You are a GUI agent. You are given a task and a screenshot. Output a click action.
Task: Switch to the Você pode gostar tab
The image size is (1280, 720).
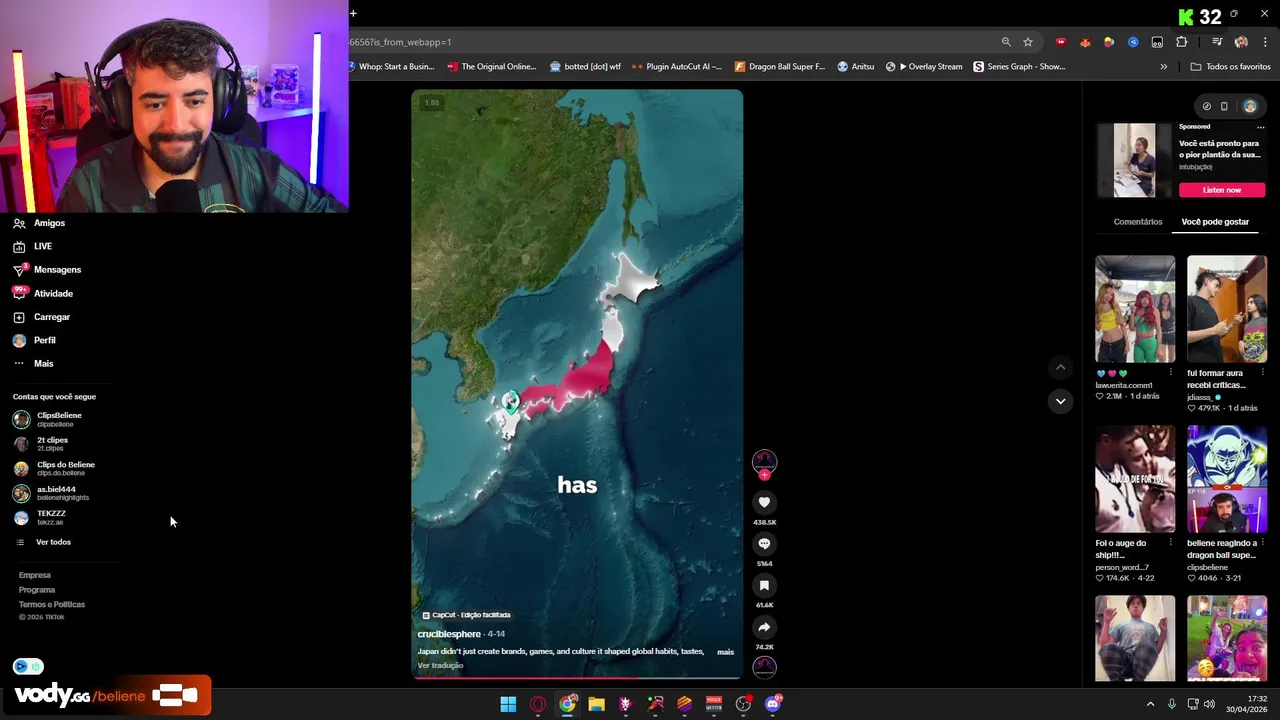1215,222
